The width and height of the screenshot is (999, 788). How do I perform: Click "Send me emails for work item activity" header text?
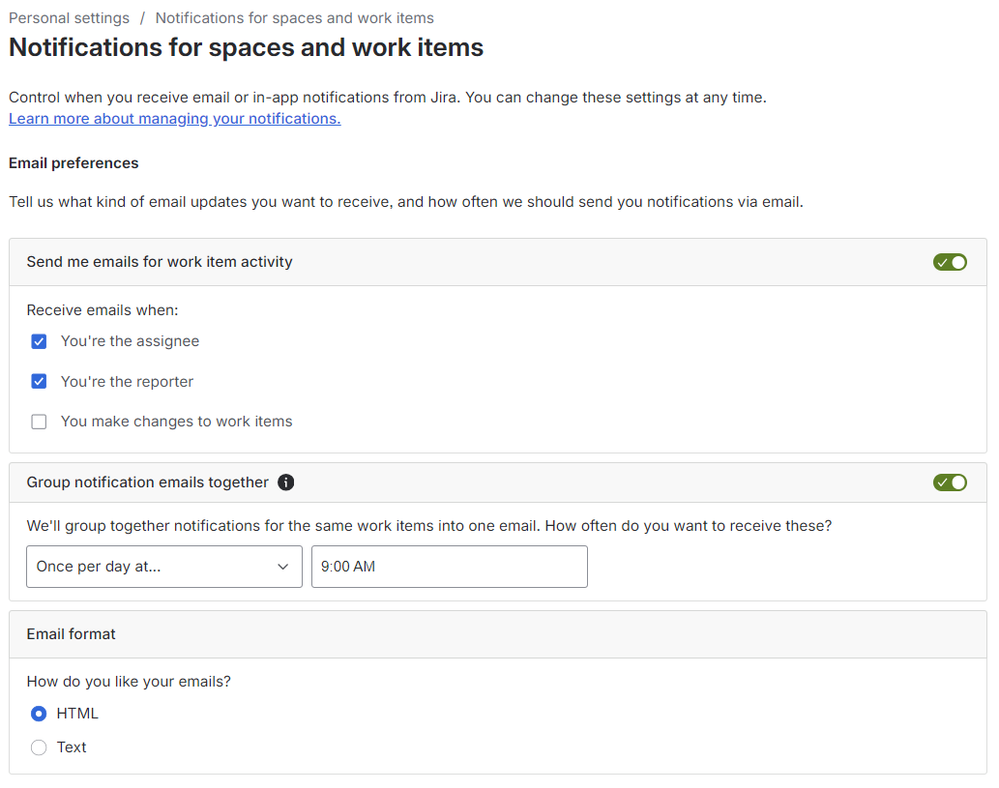(159, 262)
